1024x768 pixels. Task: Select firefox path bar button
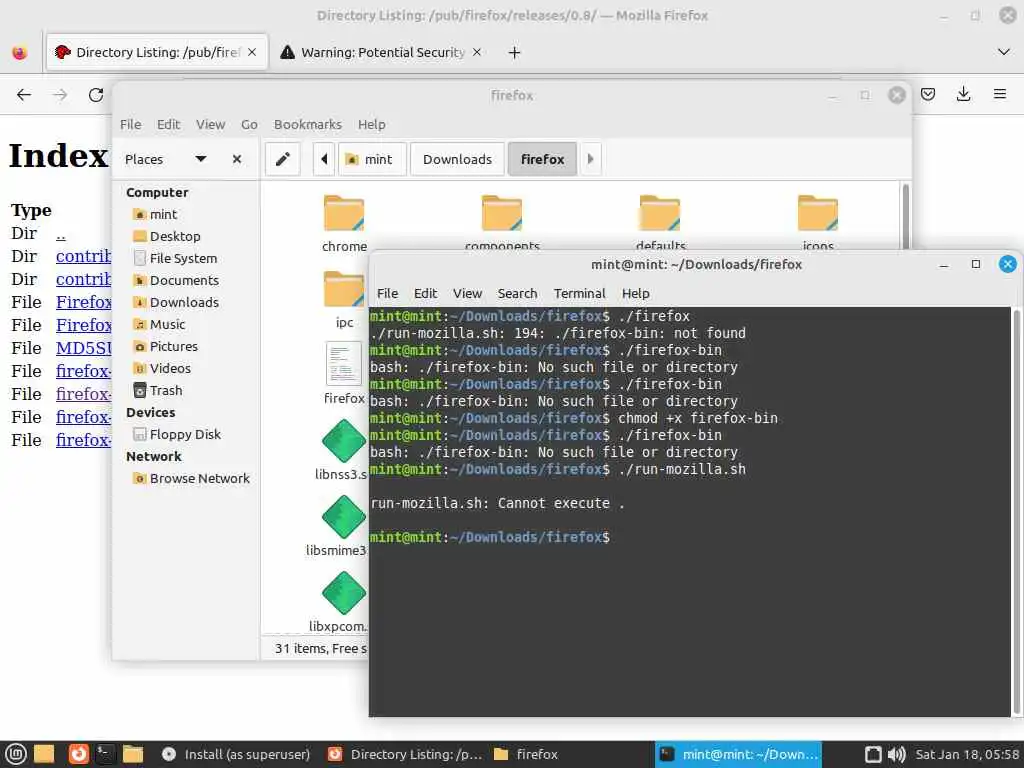pyautogui.click(x=543, y=159)
